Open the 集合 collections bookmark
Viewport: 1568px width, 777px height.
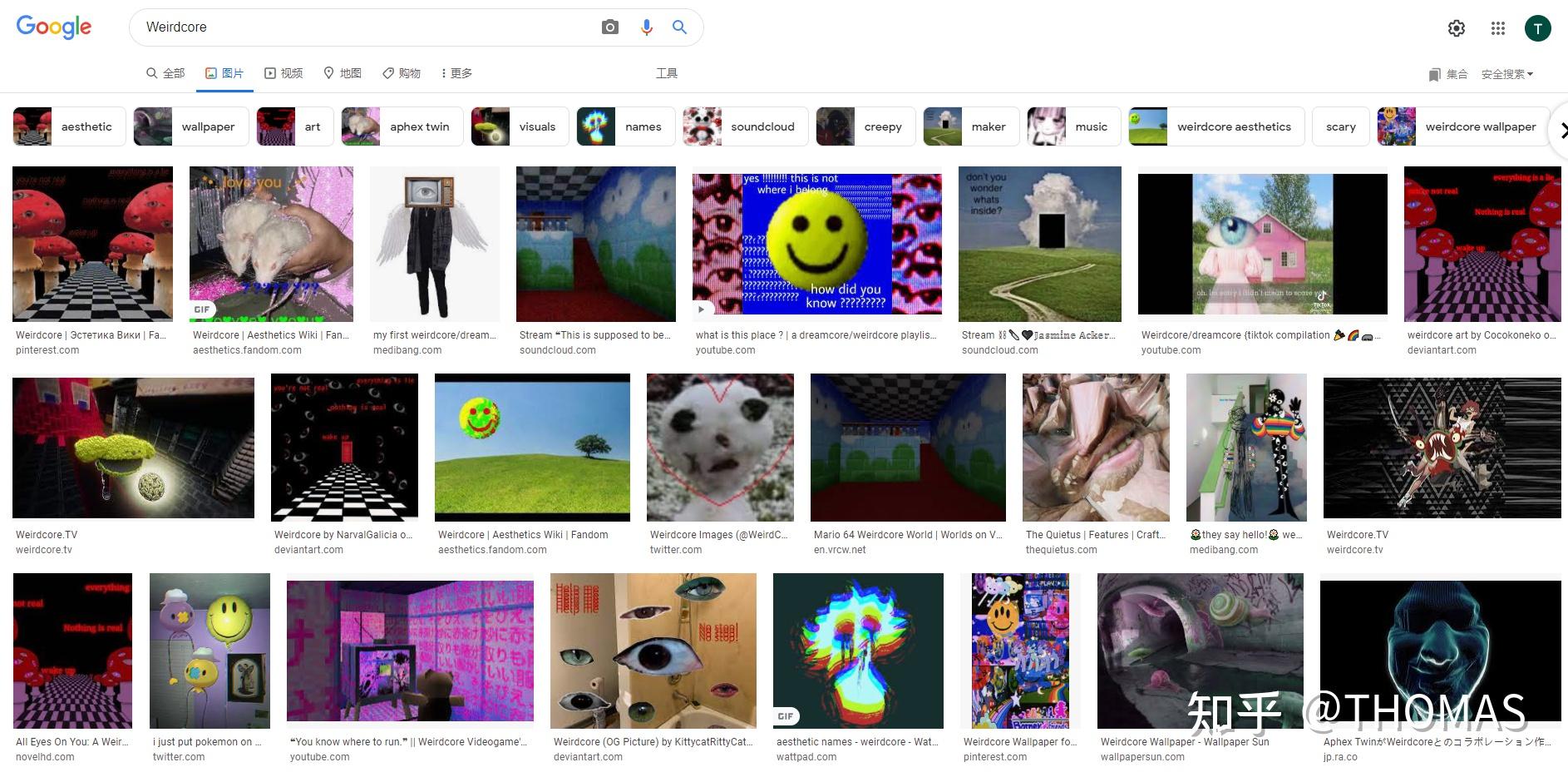1447,74
